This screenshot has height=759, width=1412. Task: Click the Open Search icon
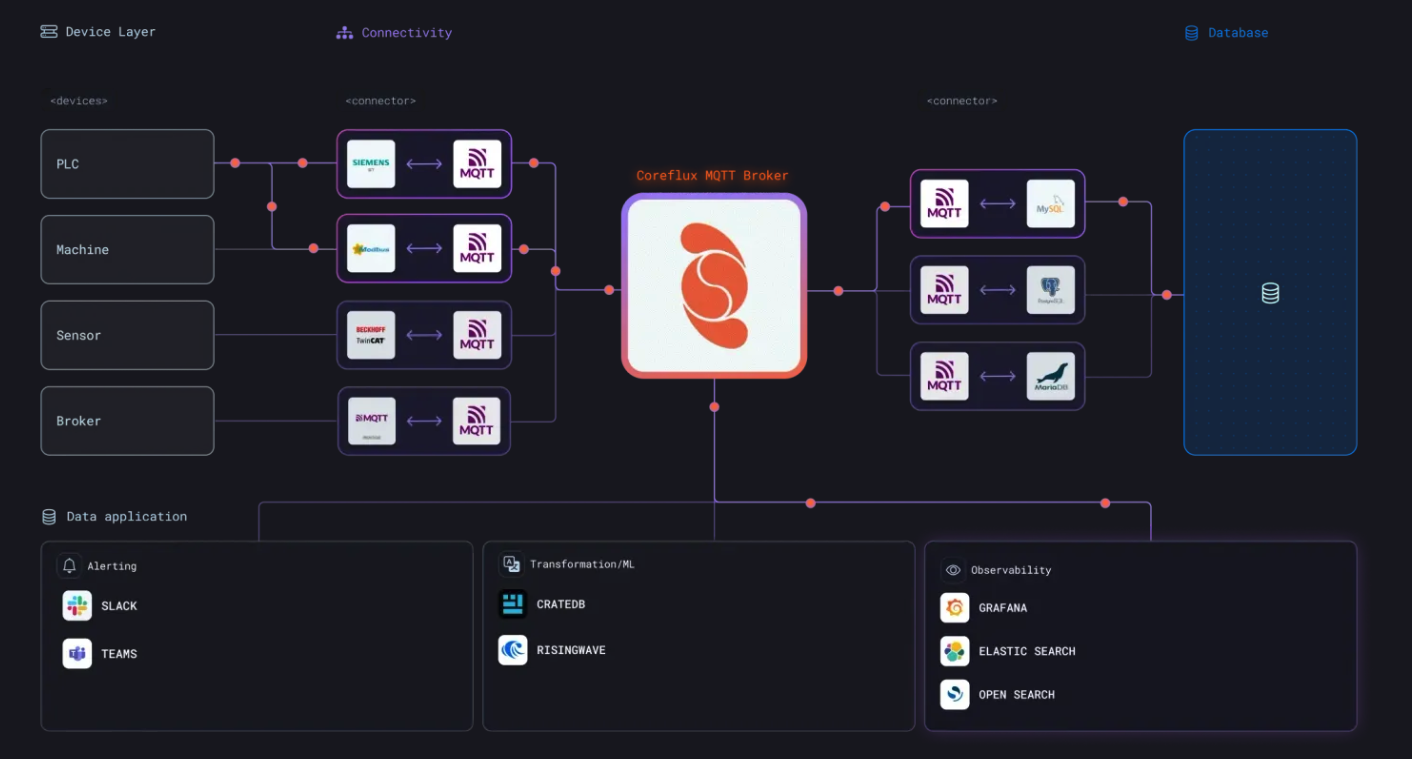pos(954,694)
